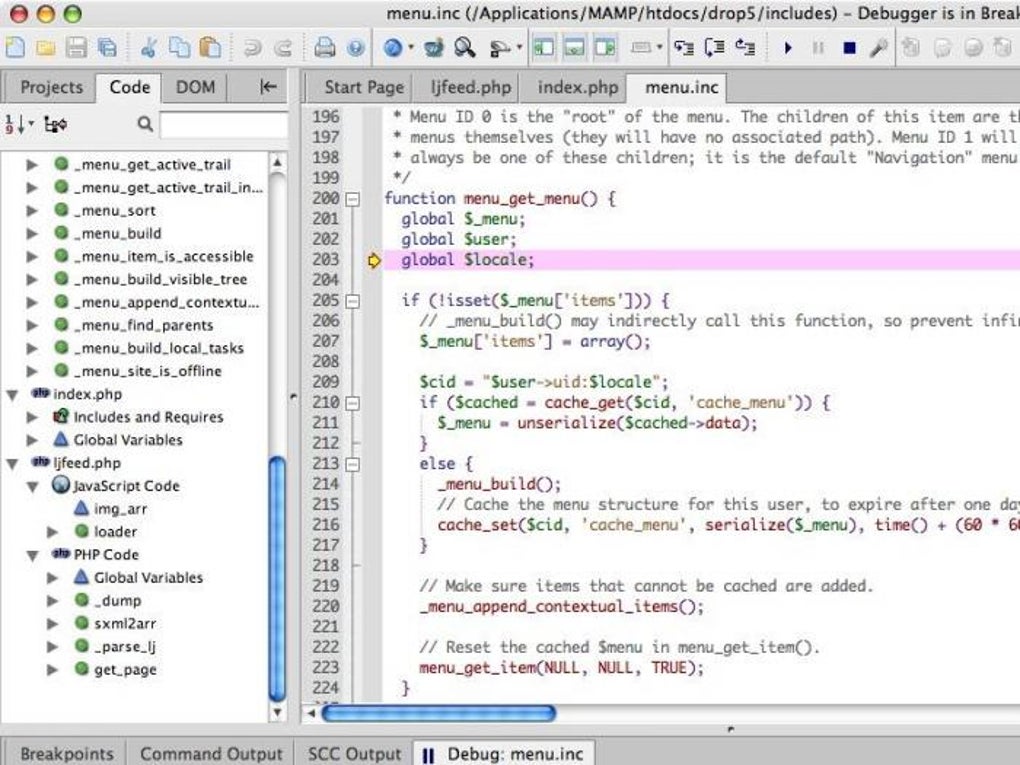Expand the Includes and Requires node
Image resolution: width=1020 pixels, height=765 pixels.
32,417
